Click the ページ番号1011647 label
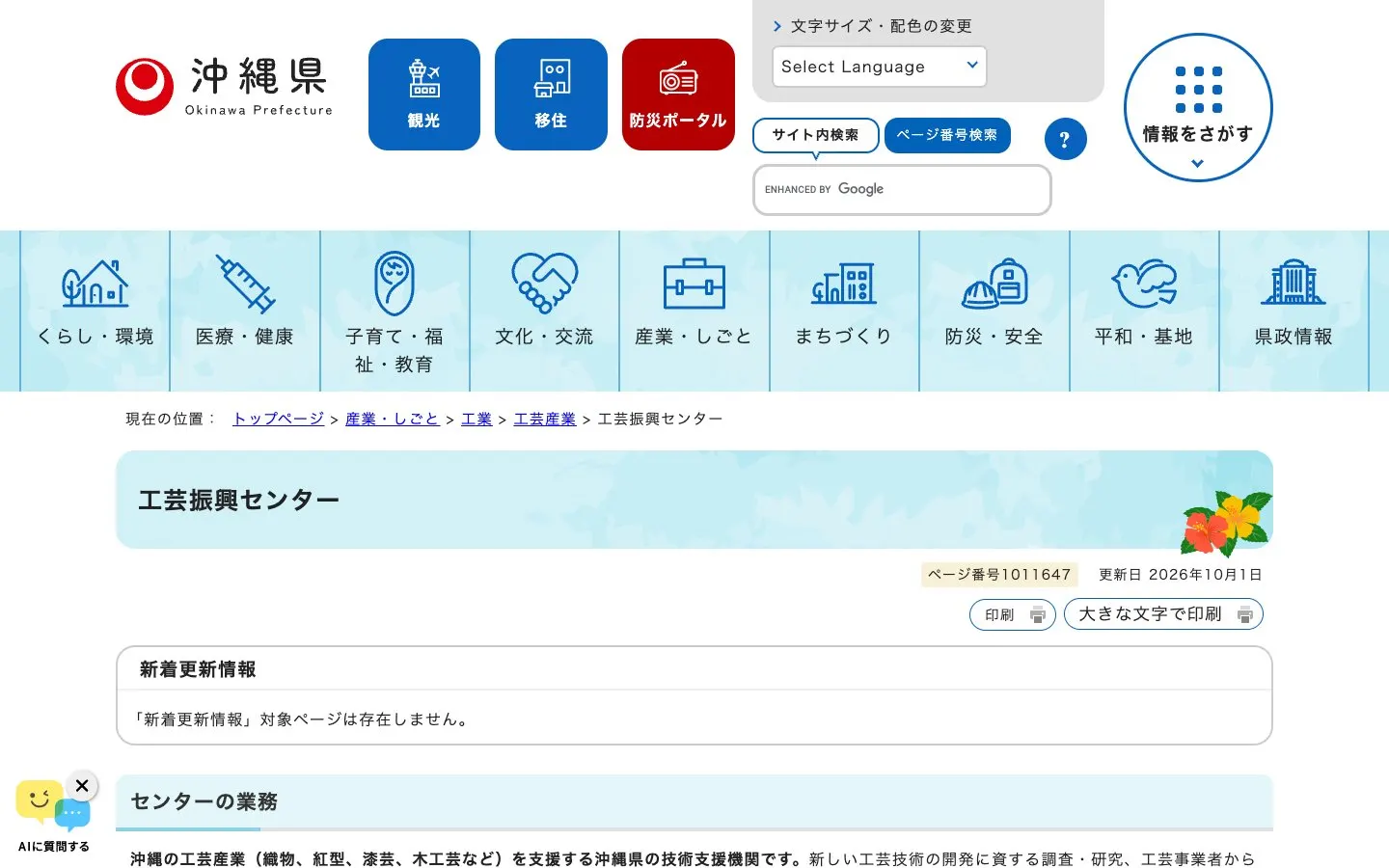The height and width of the screenshot is (868, 1389). (x=999, y=575)
